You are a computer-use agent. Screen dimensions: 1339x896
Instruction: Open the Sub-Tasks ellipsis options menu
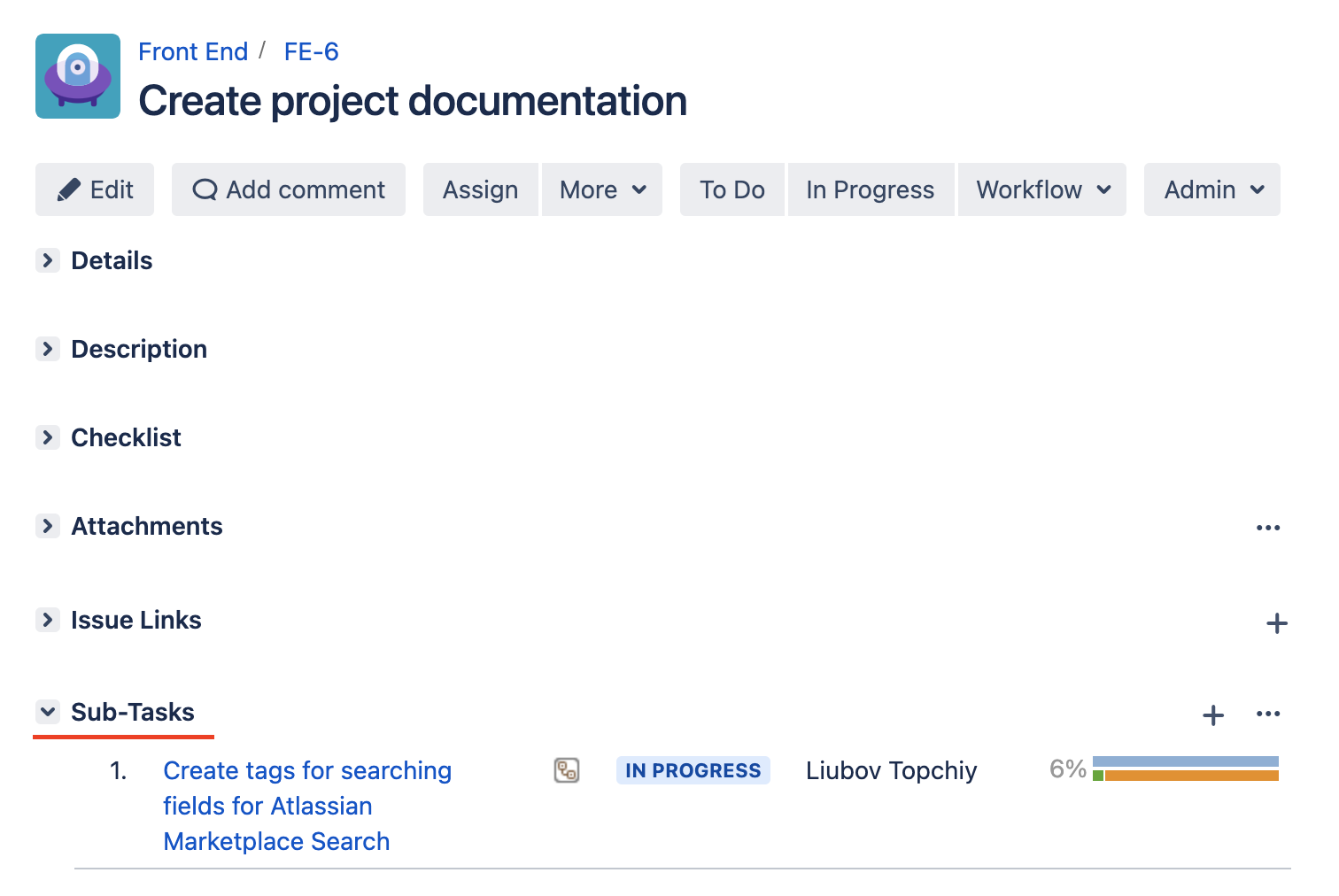[x=1268, y=714]
